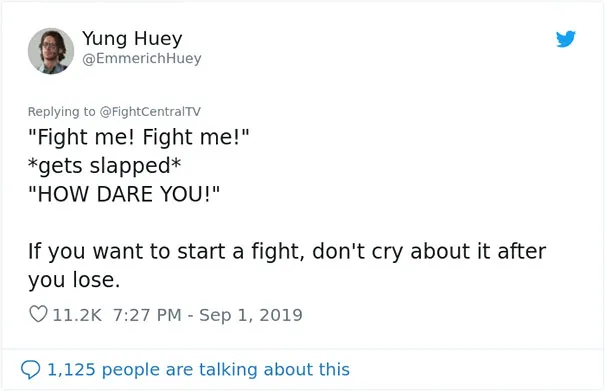Visit the @EmmerichHuey handle
This screenshot has width=605, height=391.
142,59
